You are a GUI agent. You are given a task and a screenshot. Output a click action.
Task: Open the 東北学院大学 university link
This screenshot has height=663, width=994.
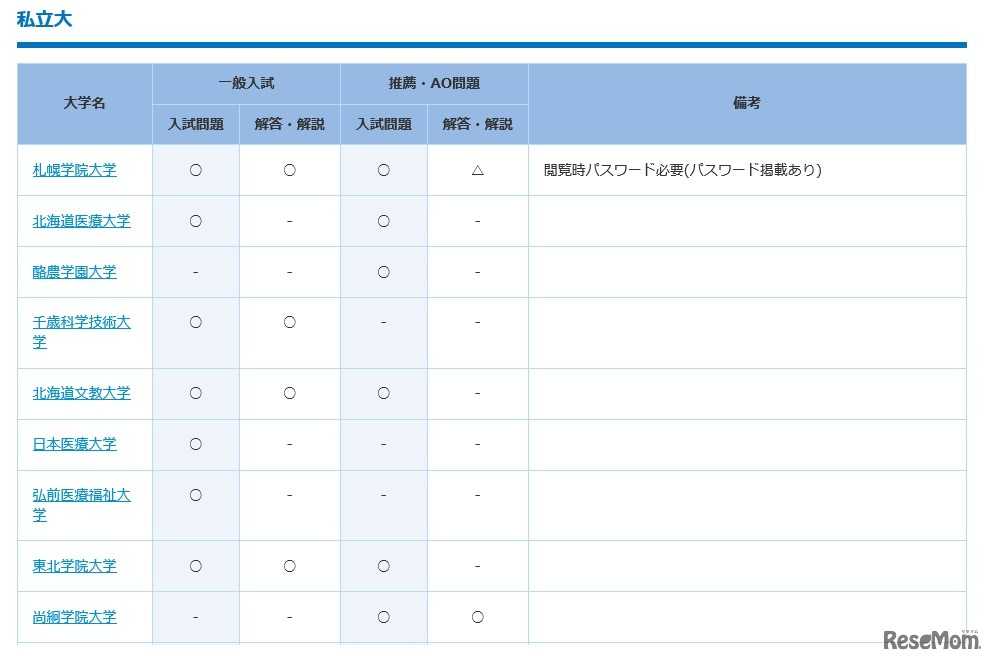[x=75, y=565]
